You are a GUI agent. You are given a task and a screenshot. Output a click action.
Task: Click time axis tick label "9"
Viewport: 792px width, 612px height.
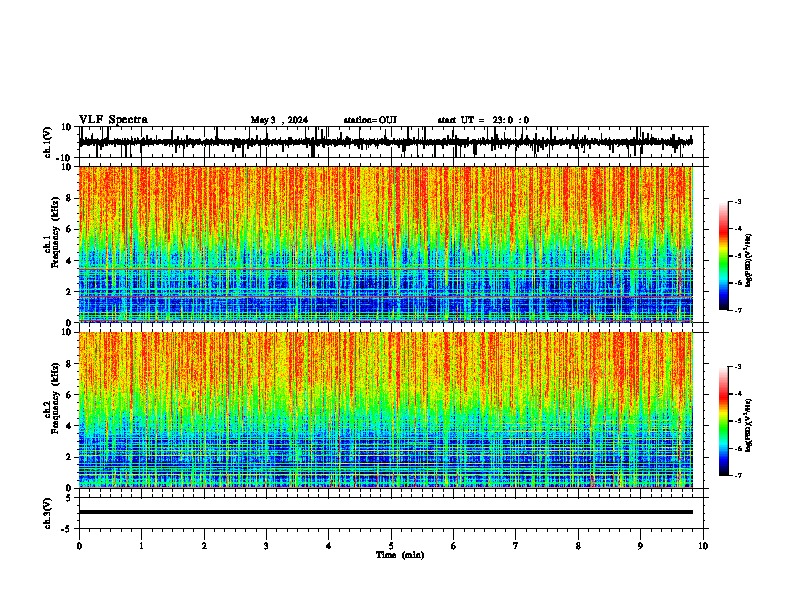point(640,546)
